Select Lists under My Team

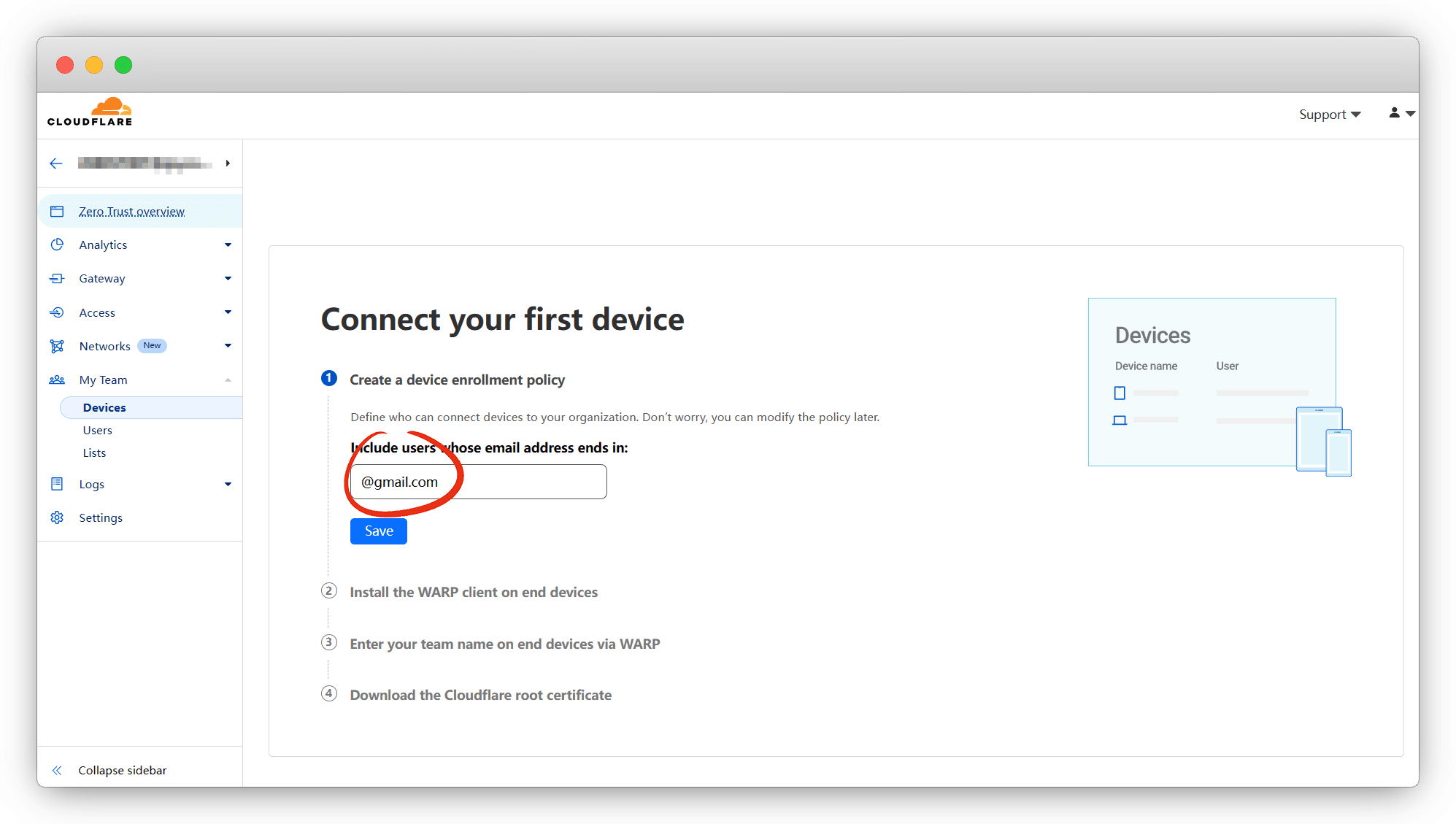pyautogui.click(x=94, y=453)
